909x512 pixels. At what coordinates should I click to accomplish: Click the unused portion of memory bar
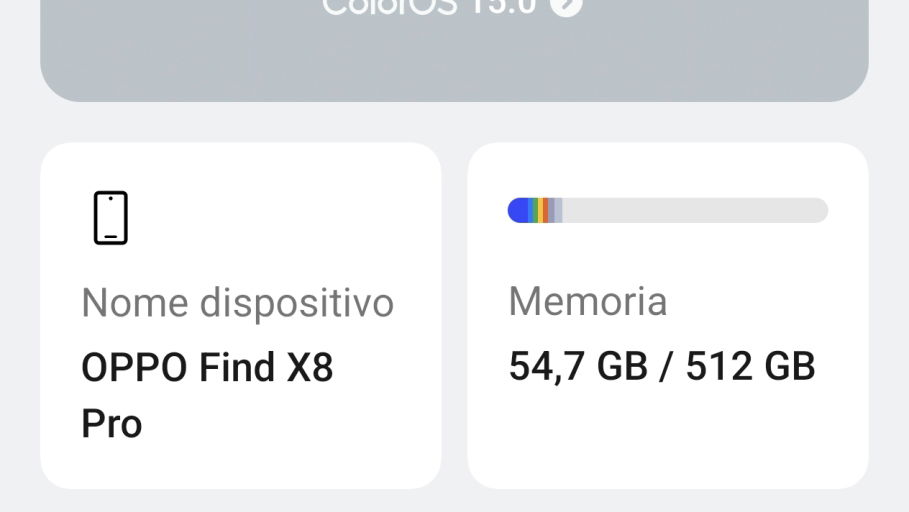click(x=695, y=210)
